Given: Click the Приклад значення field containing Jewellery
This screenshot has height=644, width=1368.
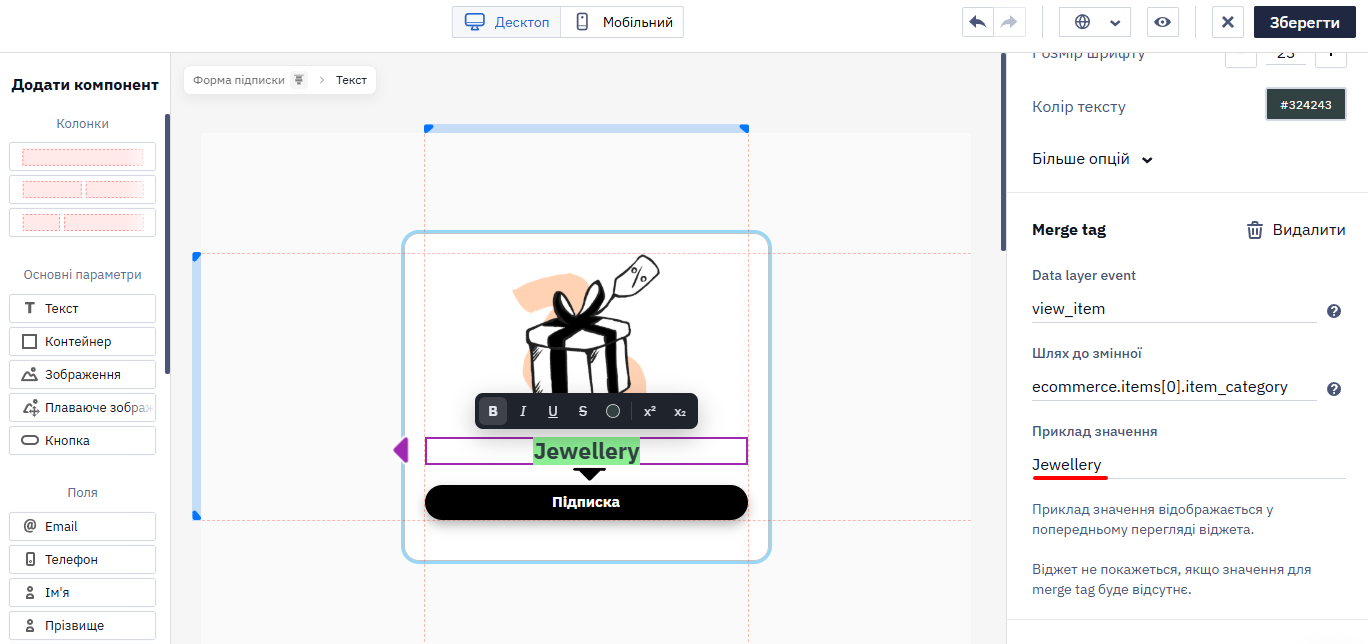Looking at the screenshot, I should (x=1189, y=465).
